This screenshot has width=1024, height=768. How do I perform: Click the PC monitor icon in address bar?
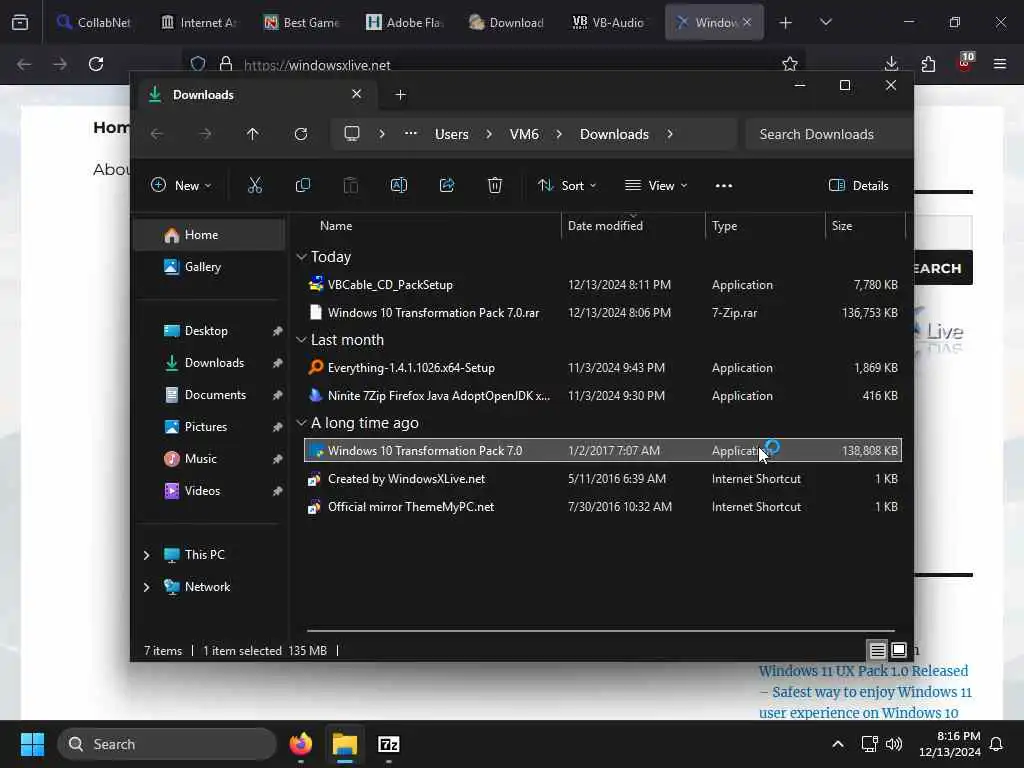[352, 134]
